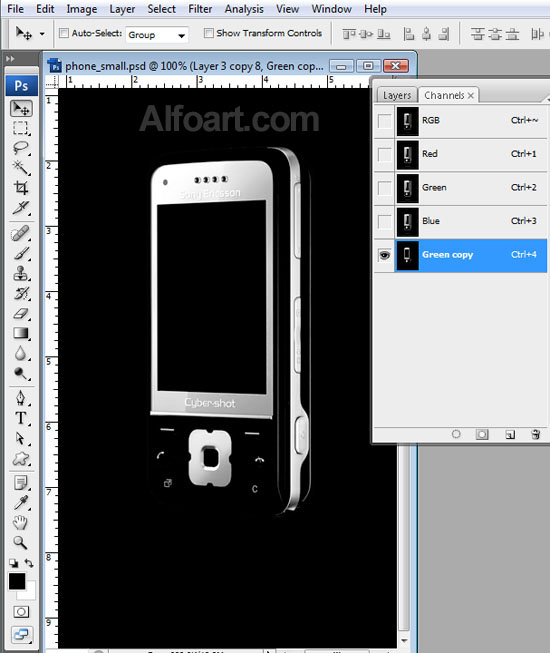Select the Notes tool

[x=21, y=483]
